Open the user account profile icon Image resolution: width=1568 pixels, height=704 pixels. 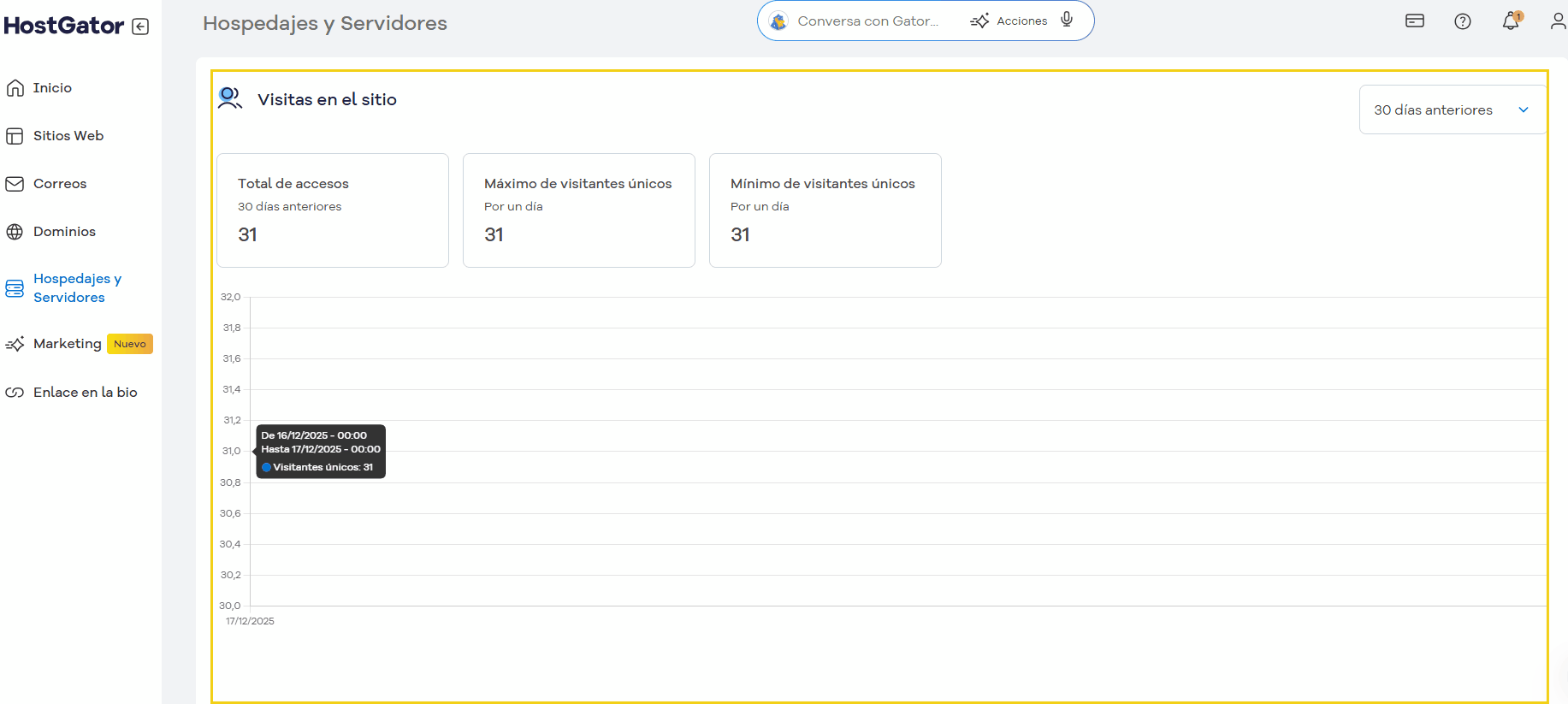pyautogui.click(x=1559, y=21)
